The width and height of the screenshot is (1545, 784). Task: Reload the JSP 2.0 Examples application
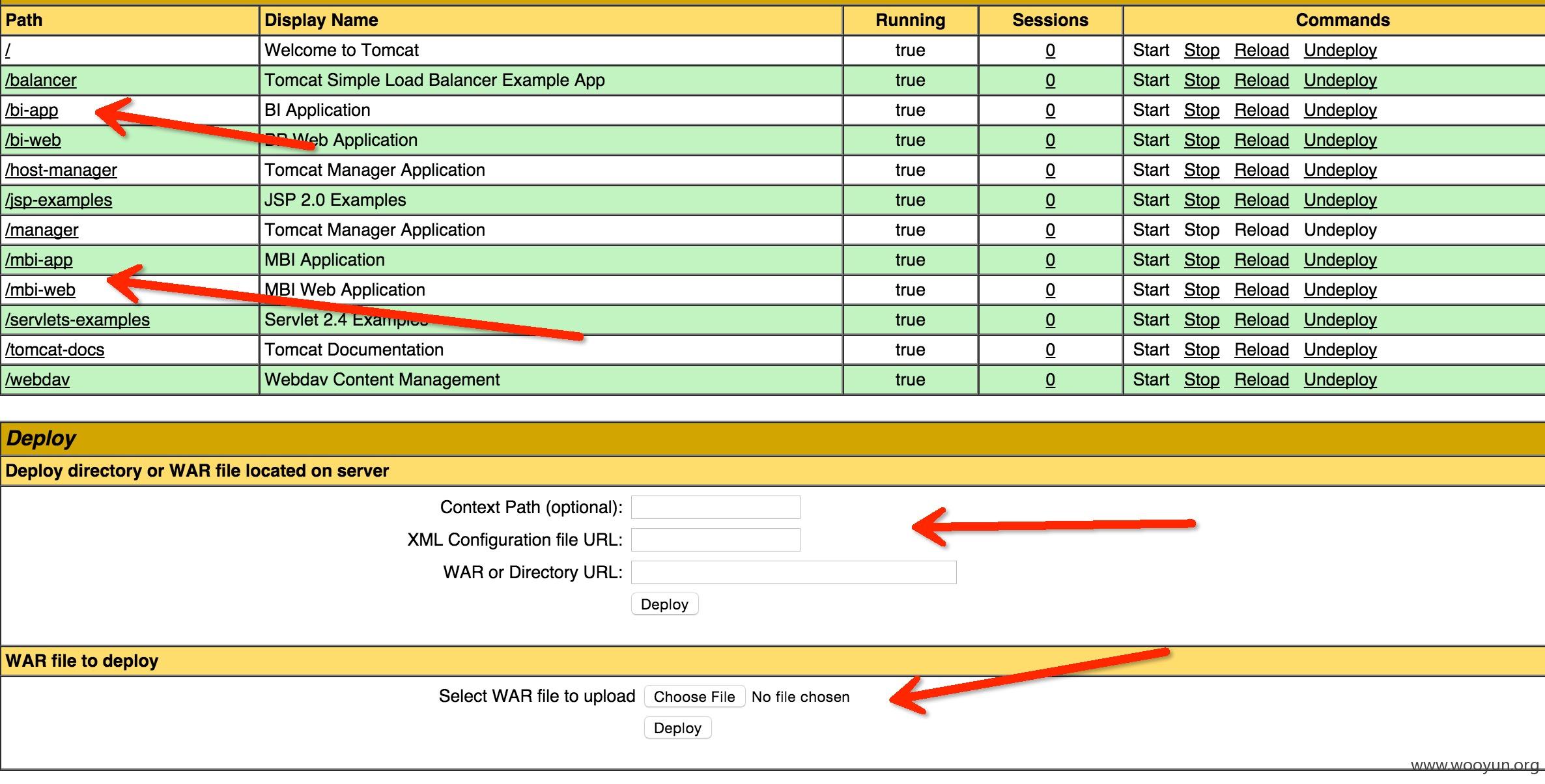point(1262,200)
